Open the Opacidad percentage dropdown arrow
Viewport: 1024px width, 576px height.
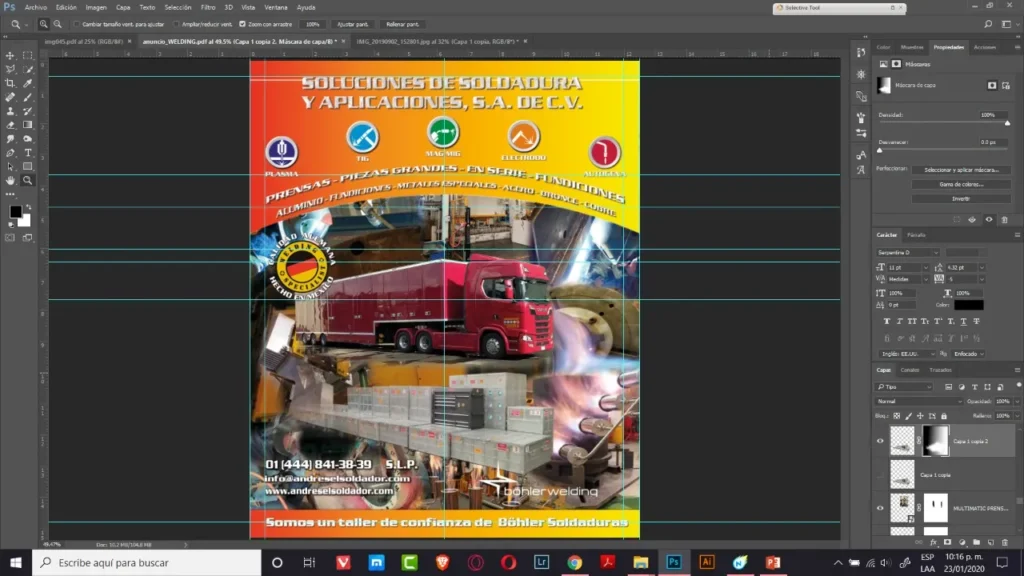click(1017, 402)
